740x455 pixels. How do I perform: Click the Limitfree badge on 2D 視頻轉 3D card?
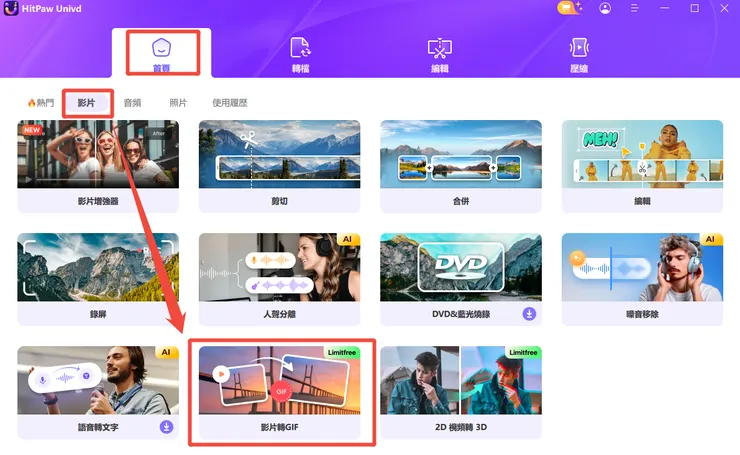point(523,353)
